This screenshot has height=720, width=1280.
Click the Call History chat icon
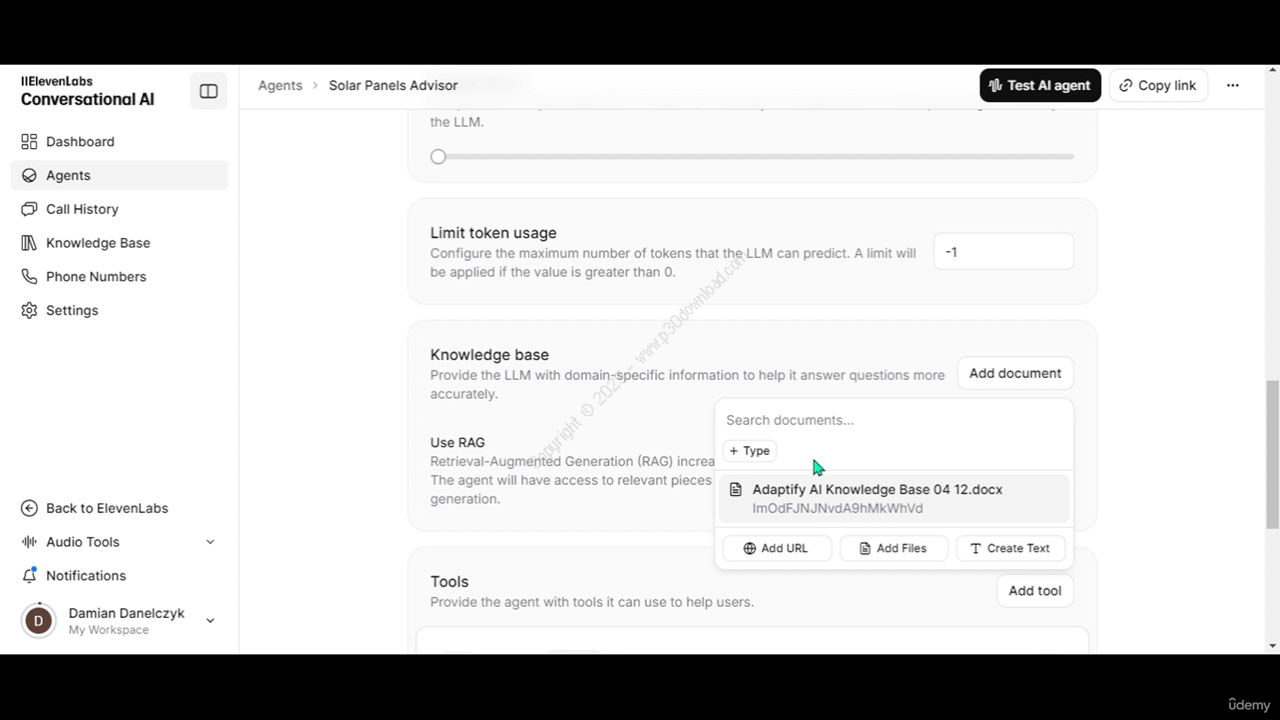(29, 209)
